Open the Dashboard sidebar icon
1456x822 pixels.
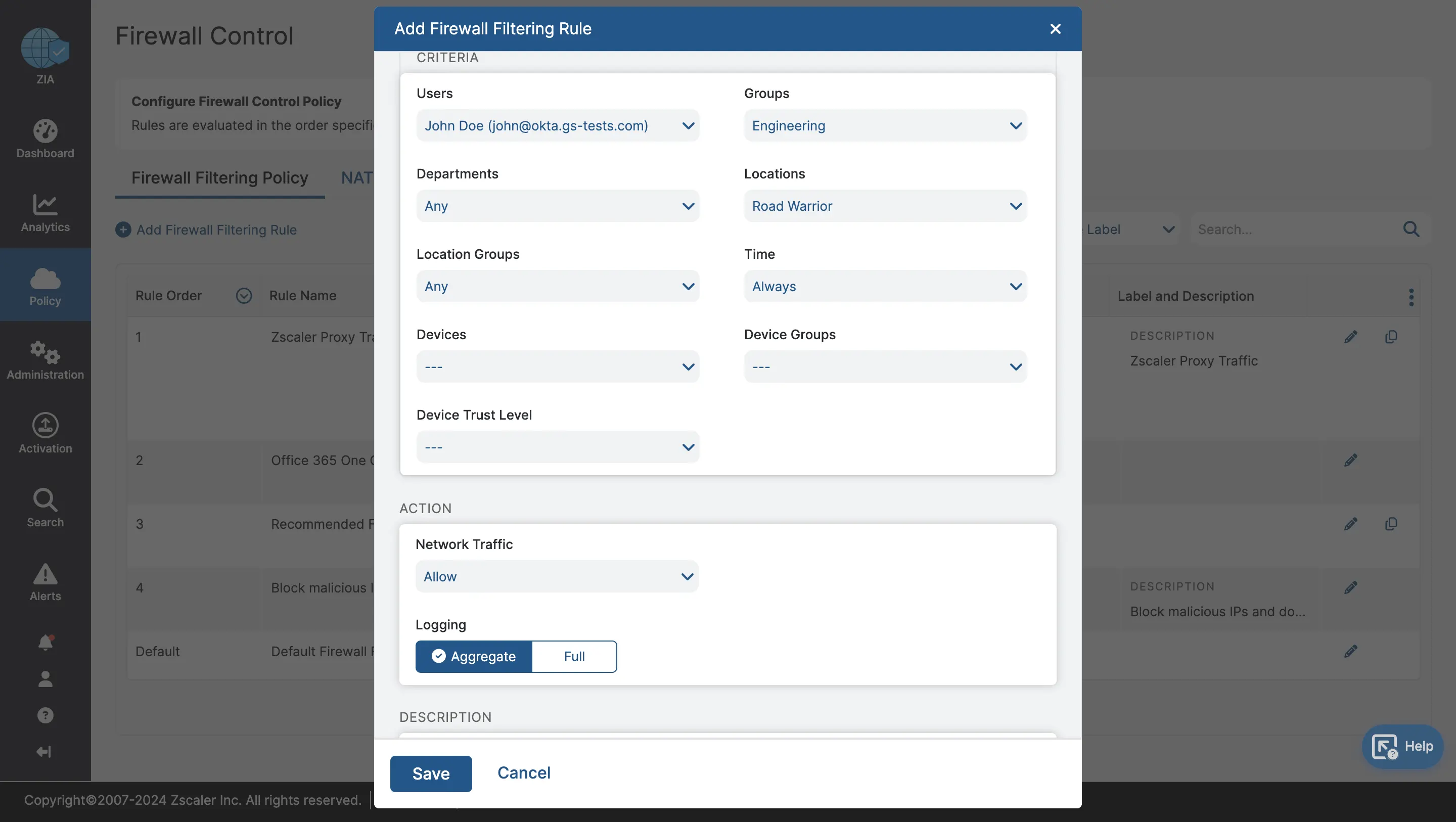pyautogui.click(x=45, y=131)
